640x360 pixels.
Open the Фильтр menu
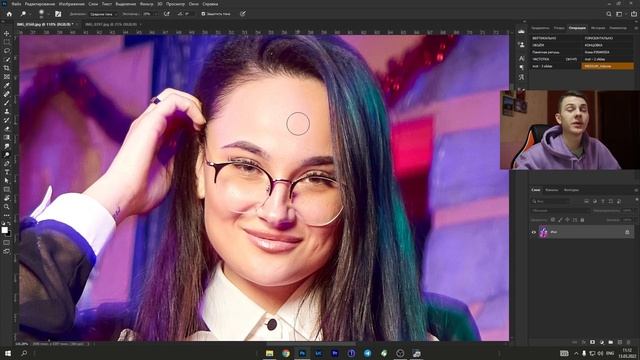(x=146, y=4)
